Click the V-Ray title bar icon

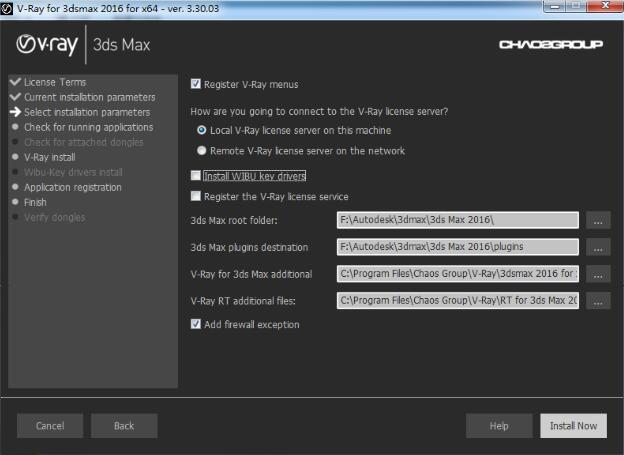click(8, 9)
